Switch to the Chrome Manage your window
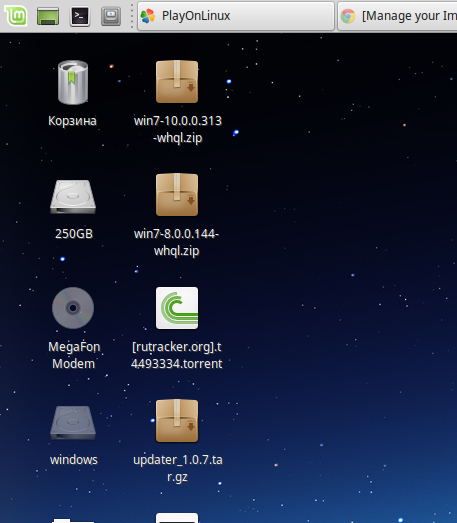Screen dimensions: 457x523 [x=397, y=16]
